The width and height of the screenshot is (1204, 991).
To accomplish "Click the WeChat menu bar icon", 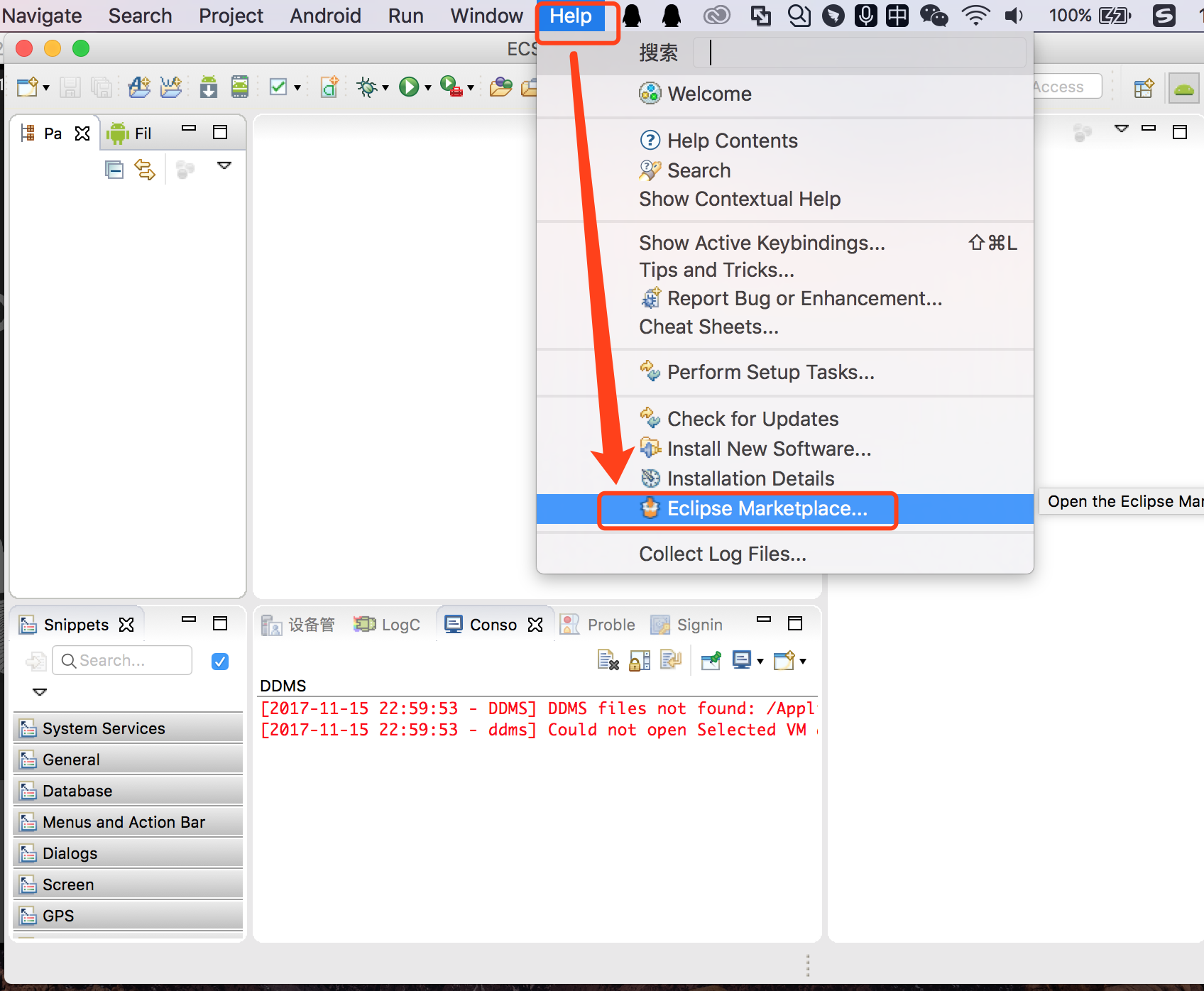I will (x=934, y=16).
